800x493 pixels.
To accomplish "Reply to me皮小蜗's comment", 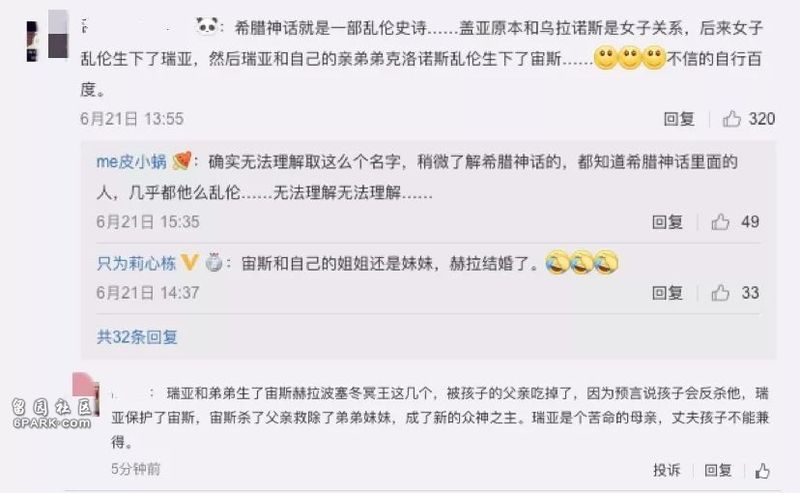I will tap(667, 222).
